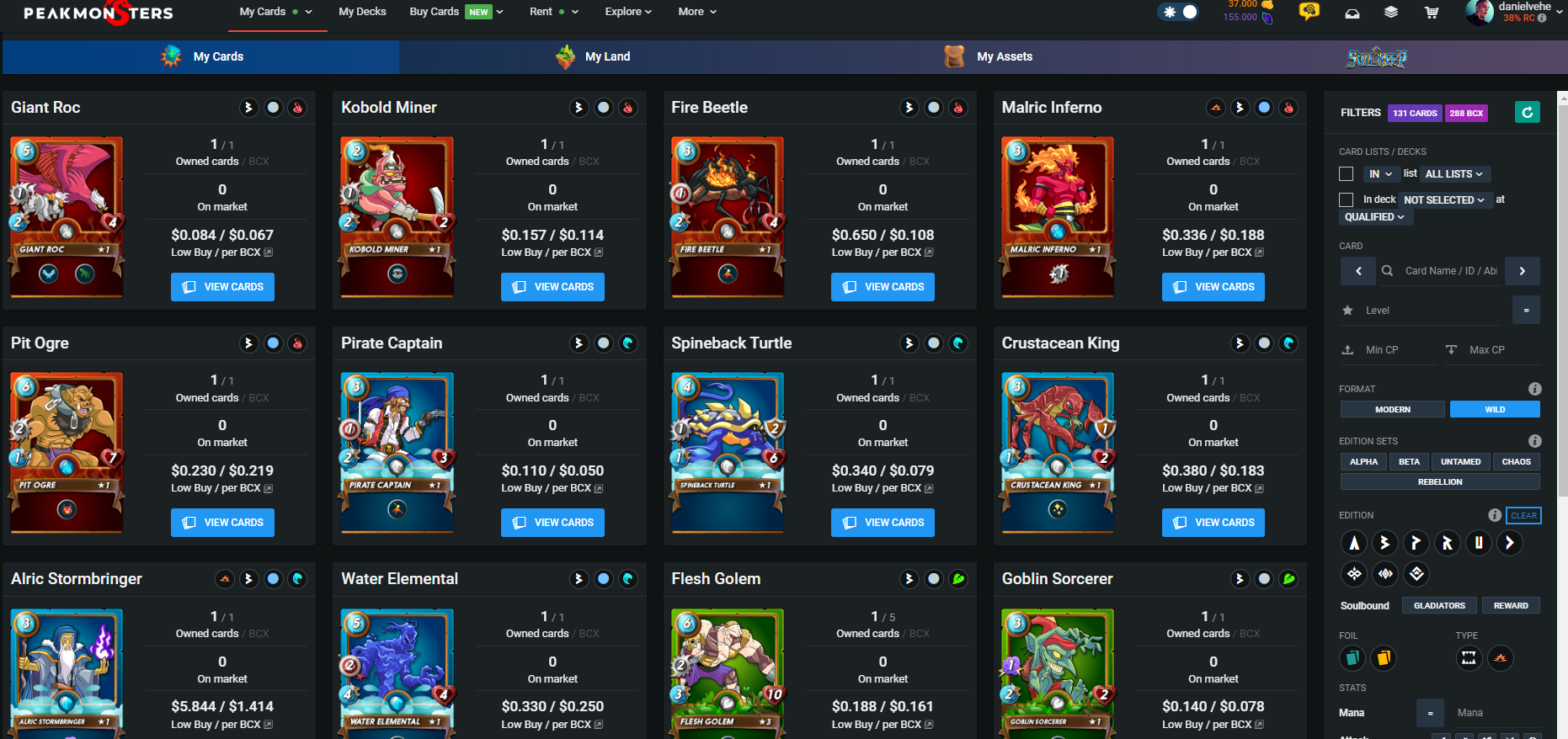
Task: Expand My Cards menu dropdown
Action: pyautogui.click(x=275, y=12)
